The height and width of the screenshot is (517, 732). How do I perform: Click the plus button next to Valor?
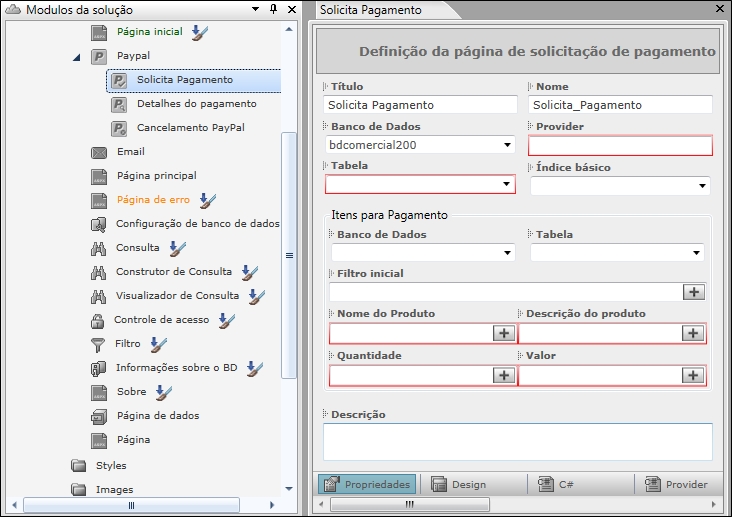(x=692, y=375)
